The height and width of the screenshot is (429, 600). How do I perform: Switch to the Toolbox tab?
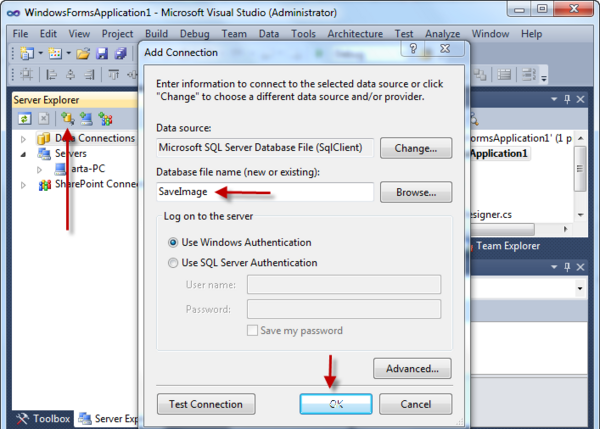pos(43,419)
